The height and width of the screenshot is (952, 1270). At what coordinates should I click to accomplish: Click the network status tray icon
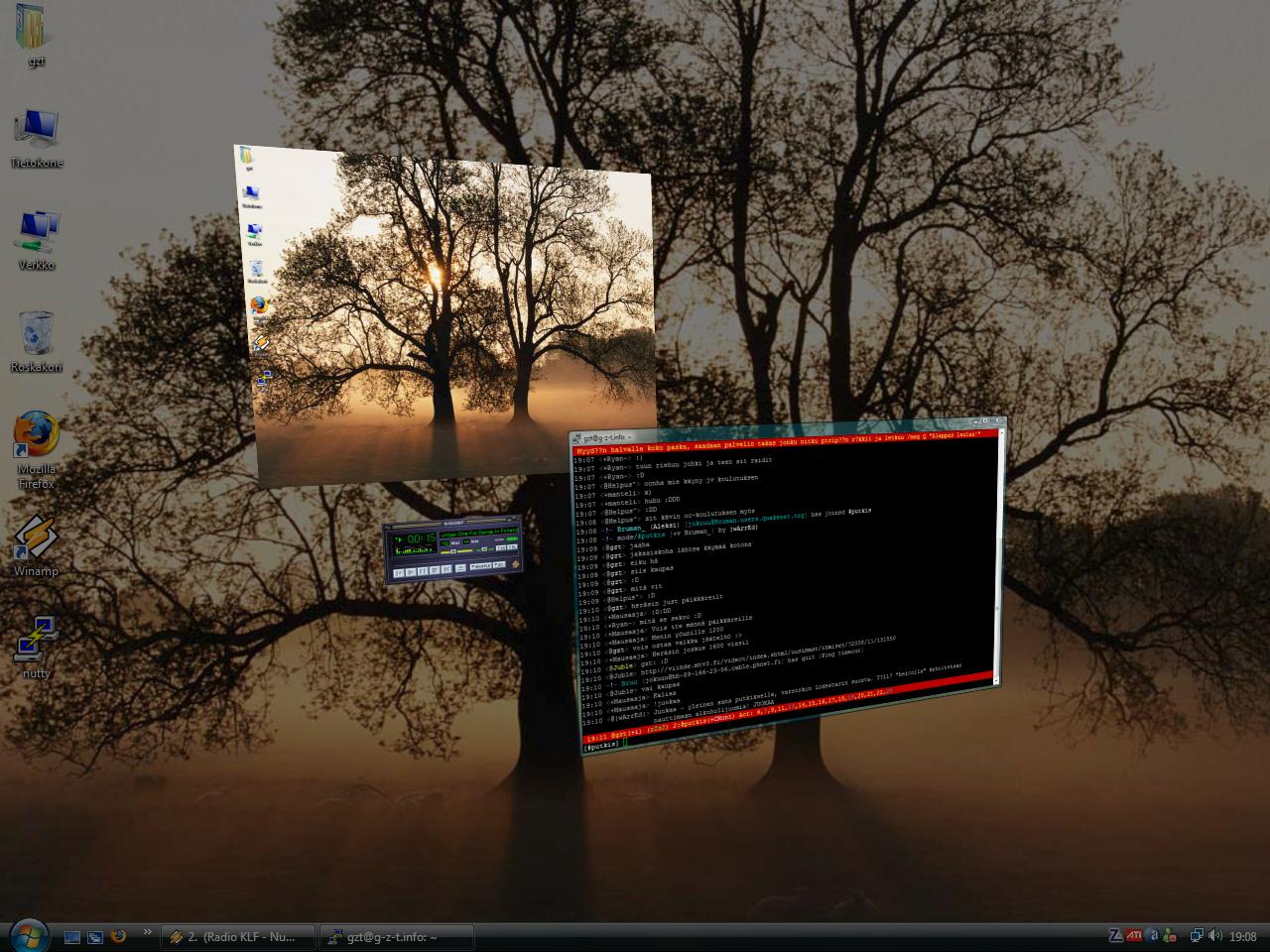(1197, 935)
